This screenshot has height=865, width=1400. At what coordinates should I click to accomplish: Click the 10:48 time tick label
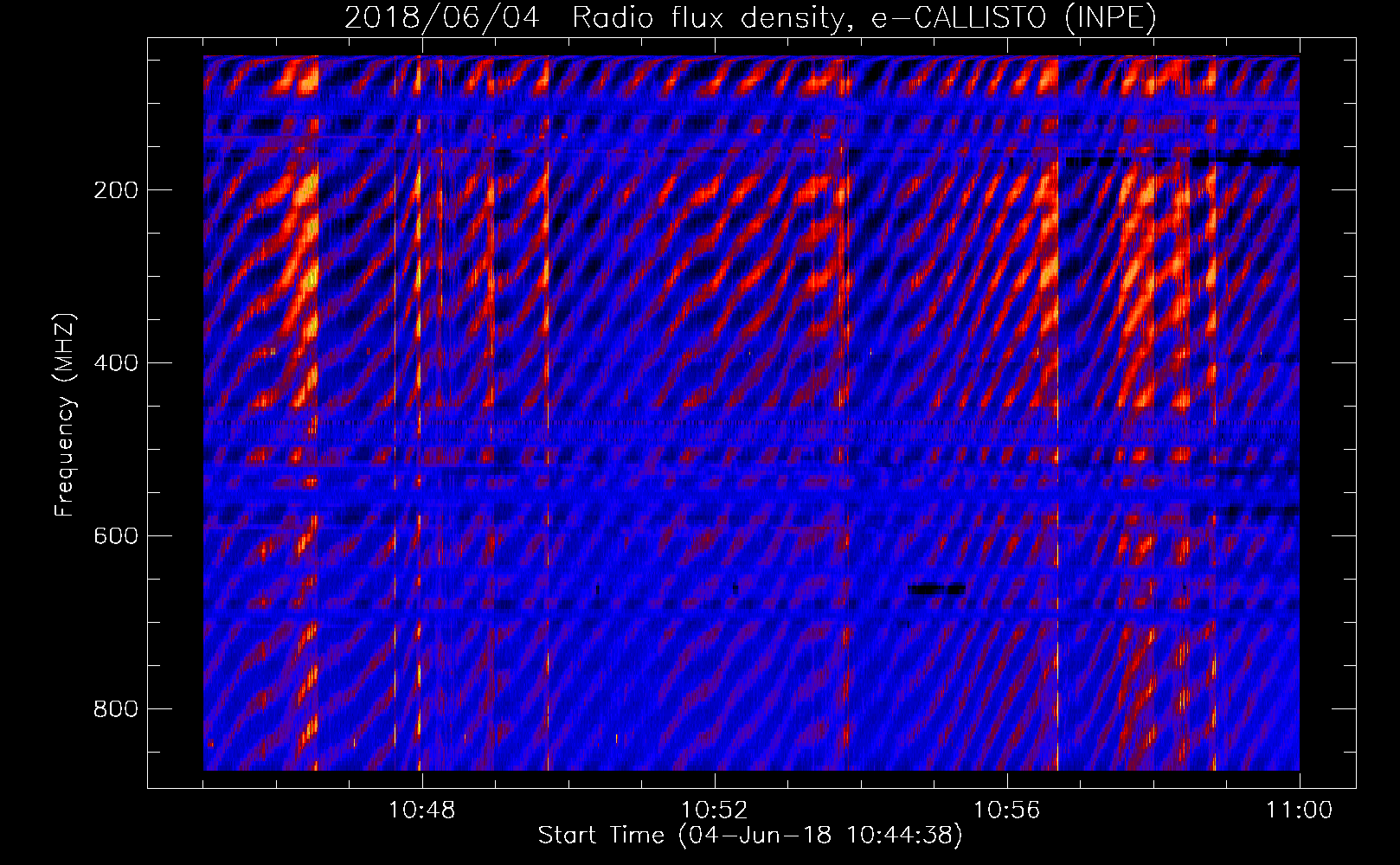coord(422,811)
